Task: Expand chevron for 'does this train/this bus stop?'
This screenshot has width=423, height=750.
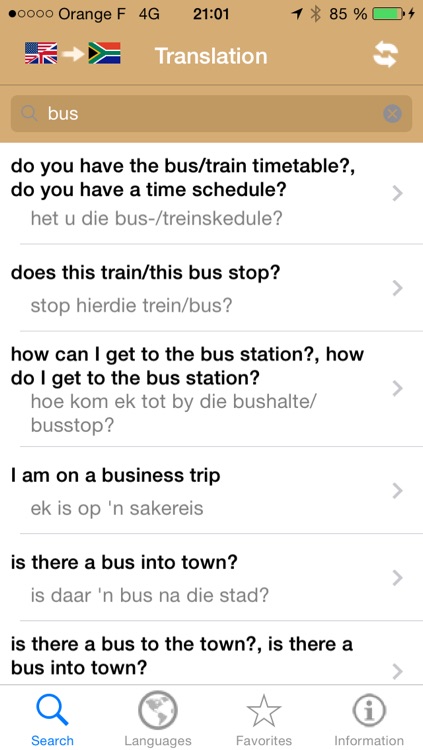Action: pyautogui.click(x=397, y=288)
